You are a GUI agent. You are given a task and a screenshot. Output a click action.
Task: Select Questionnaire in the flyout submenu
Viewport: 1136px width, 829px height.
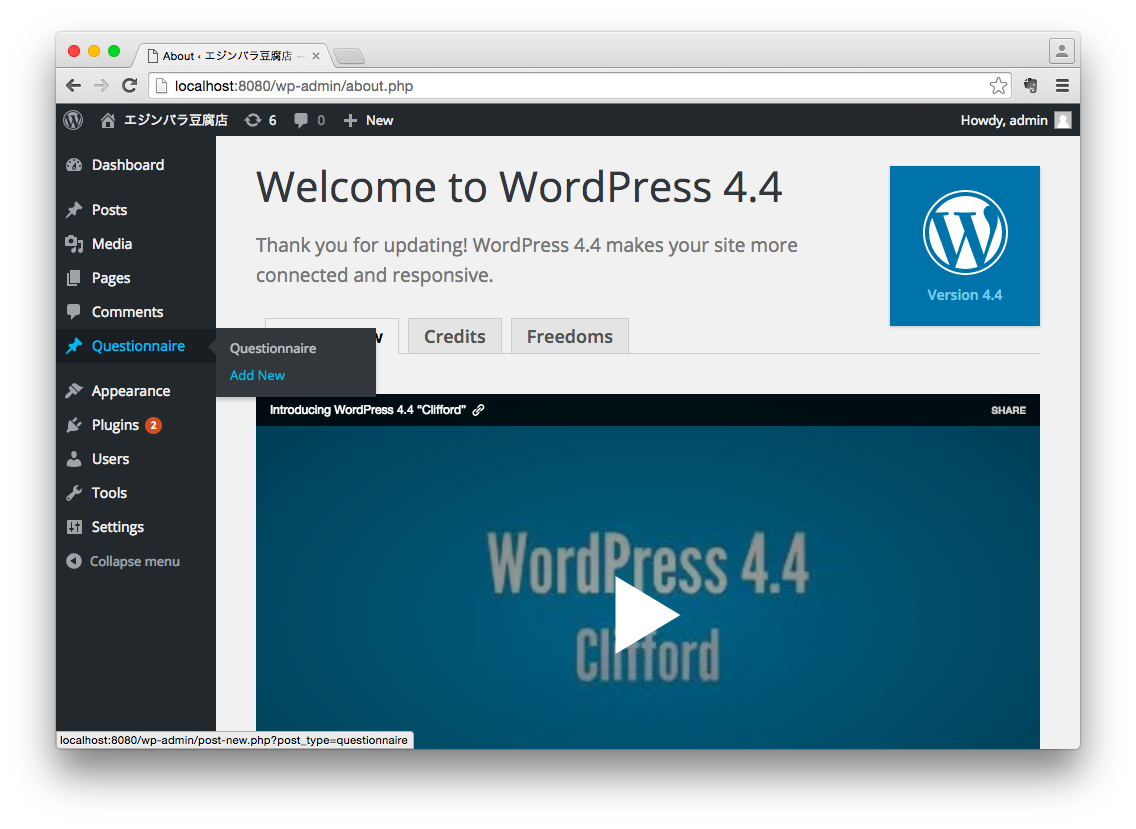coord(273,349)
